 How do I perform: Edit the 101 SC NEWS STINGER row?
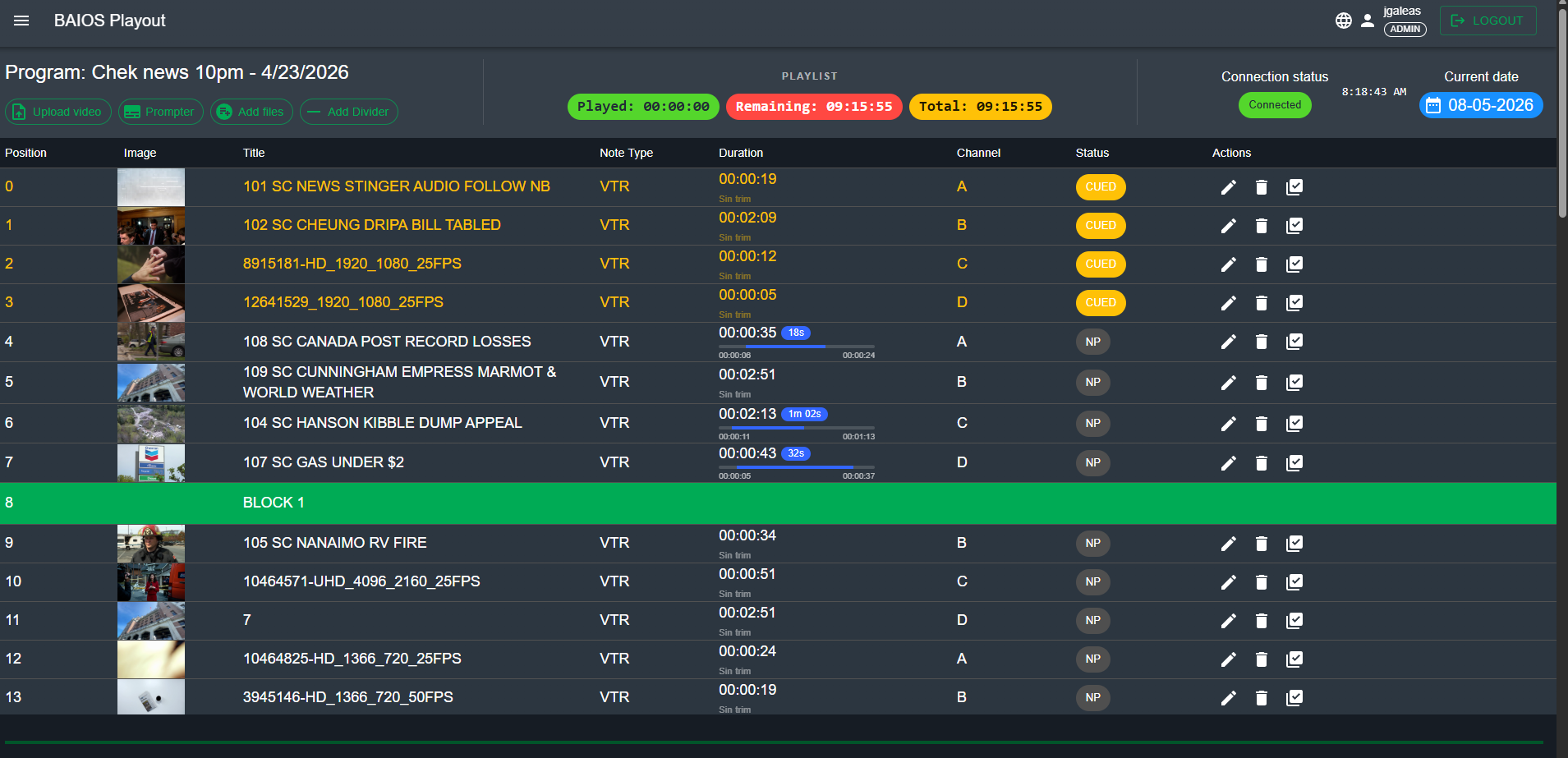click(1228, 187)
